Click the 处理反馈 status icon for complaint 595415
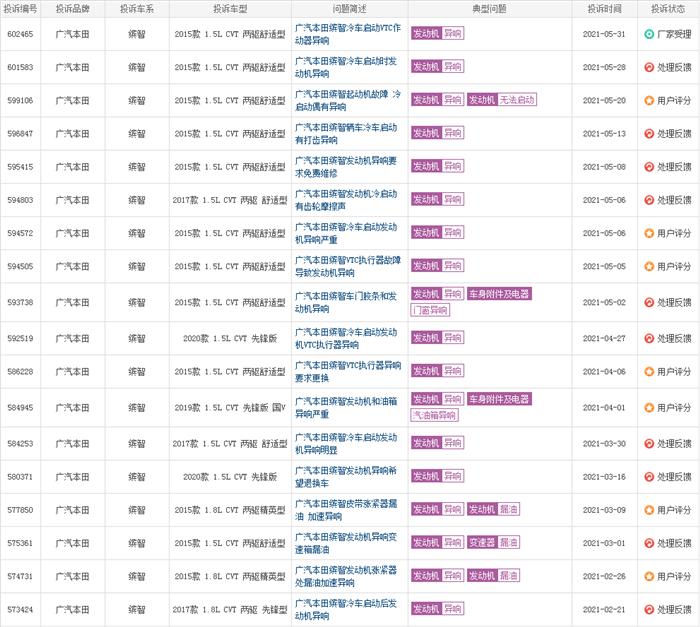This screenshot has height=627, width=700. (649, 167)
